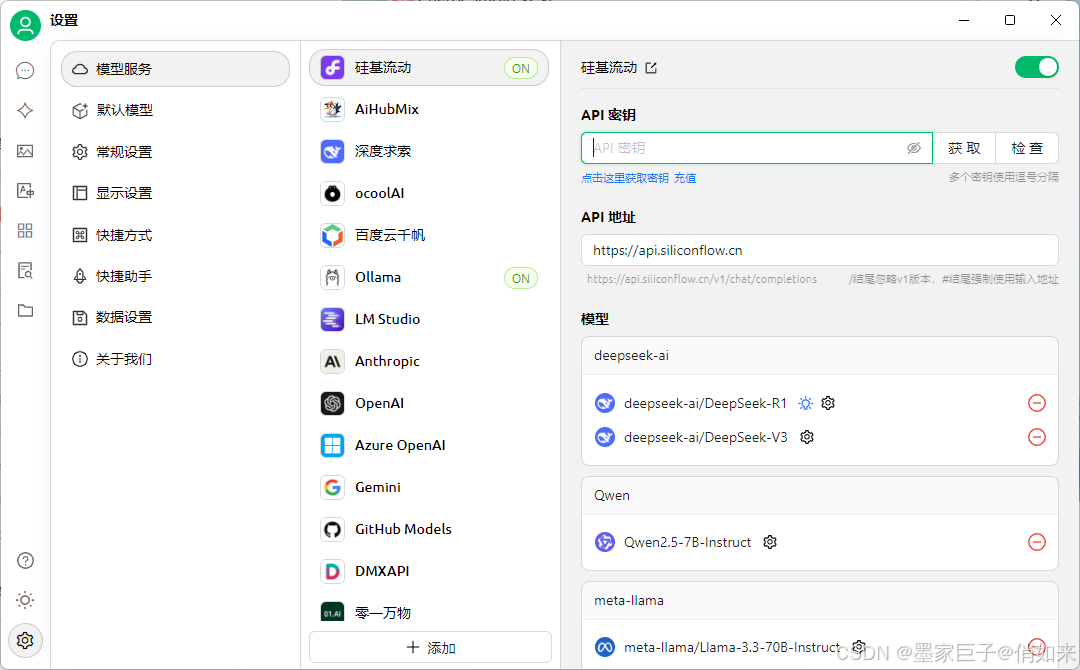The image size is (1080, 670).
Task: Click the 充值 link
Action: 685,178
